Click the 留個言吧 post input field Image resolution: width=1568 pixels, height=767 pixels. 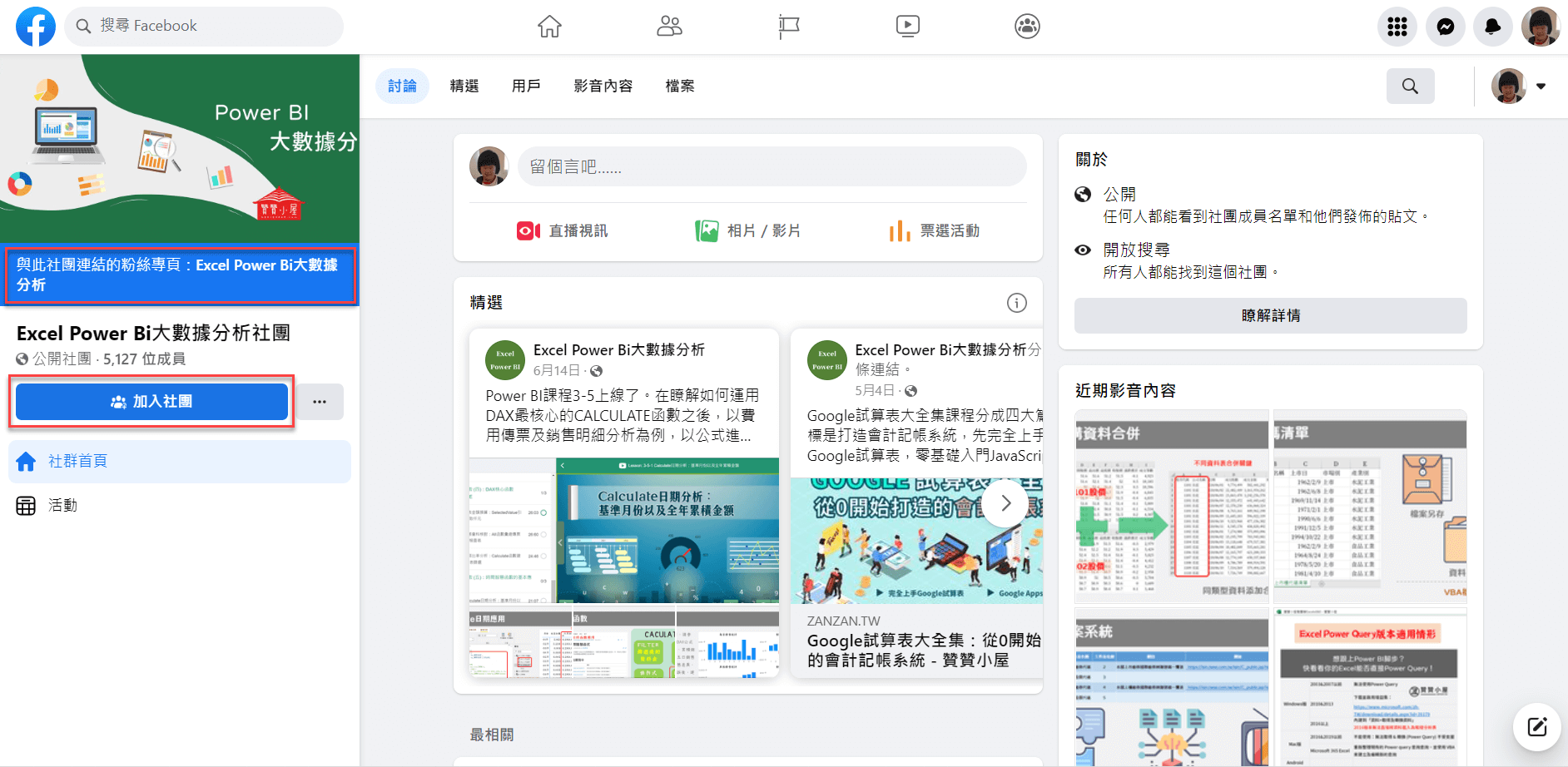tap(772, 167)
